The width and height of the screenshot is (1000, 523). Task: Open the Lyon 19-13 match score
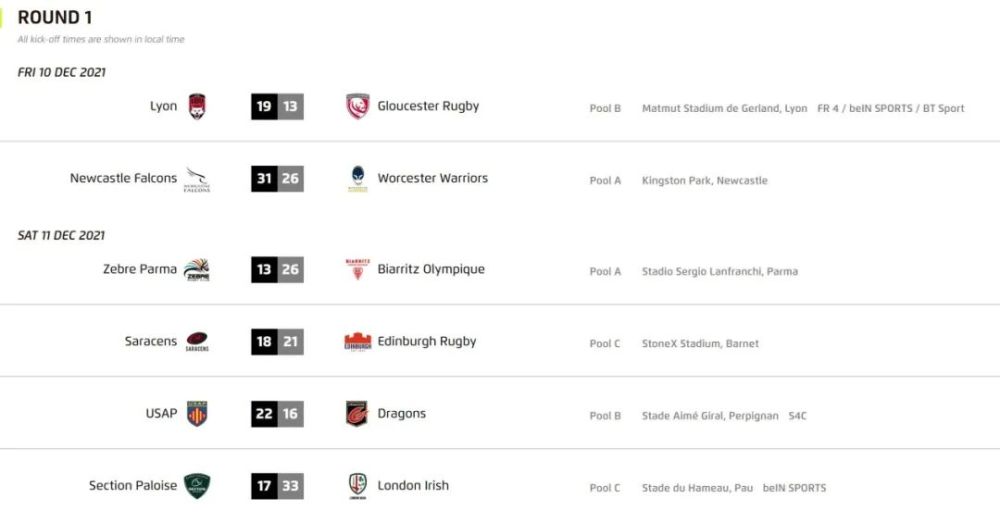pyautogui.click(x=277, y=107)
